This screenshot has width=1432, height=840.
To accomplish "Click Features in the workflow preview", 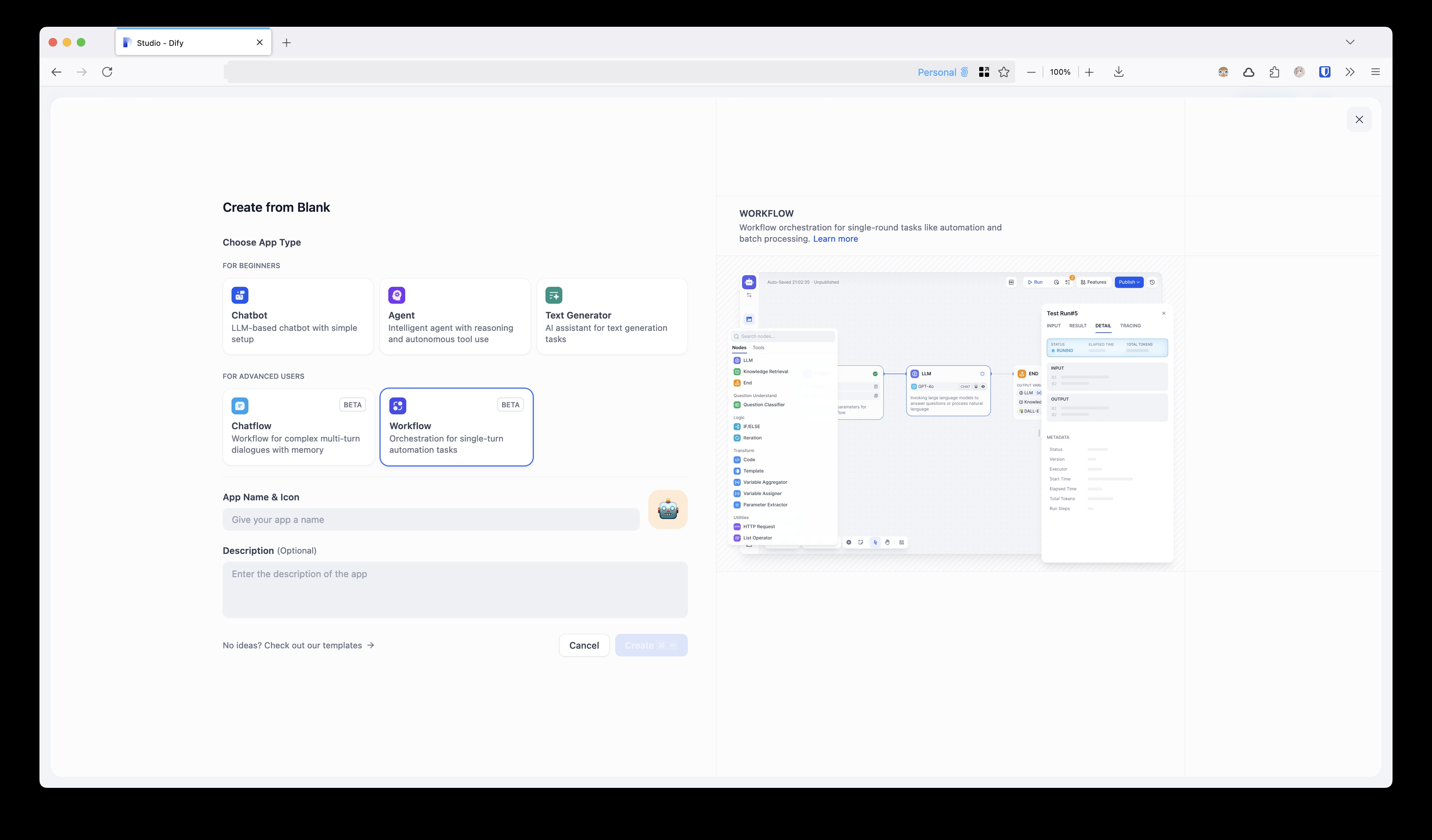I will [1093, 282].
